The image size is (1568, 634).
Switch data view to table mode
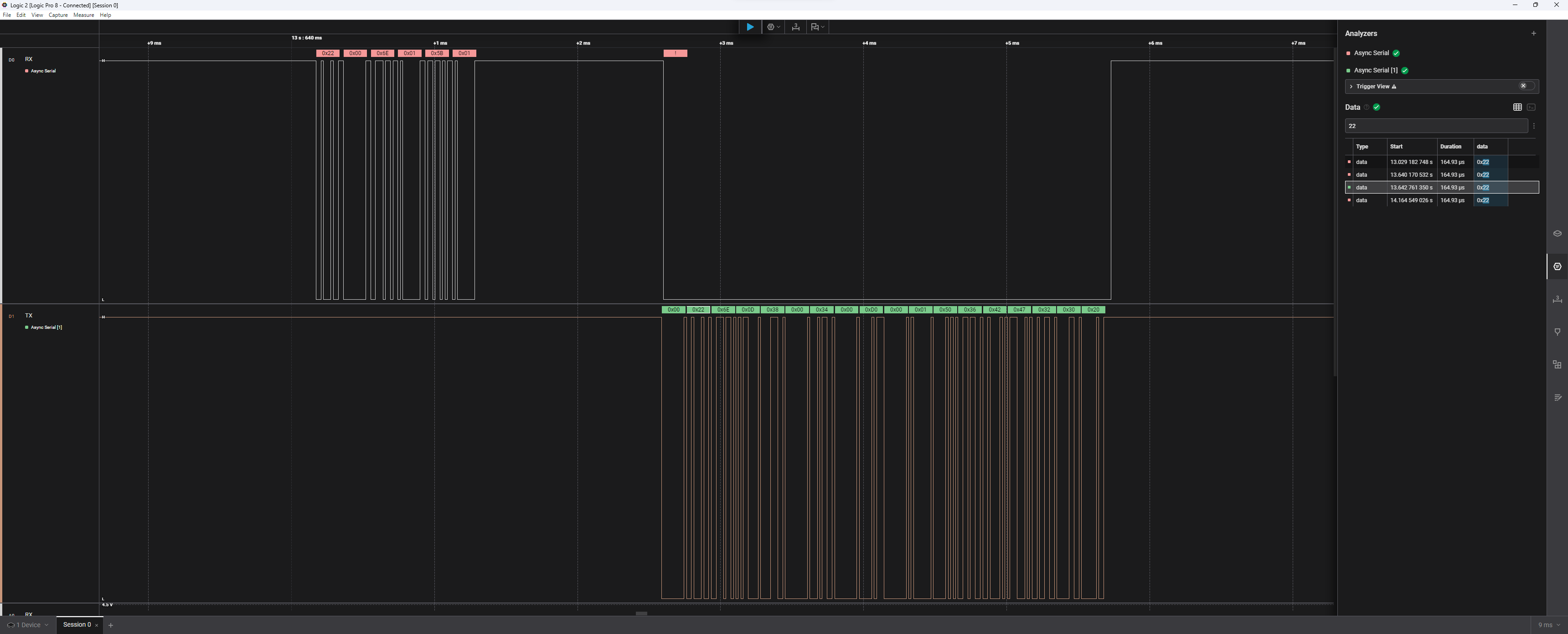1517,107
